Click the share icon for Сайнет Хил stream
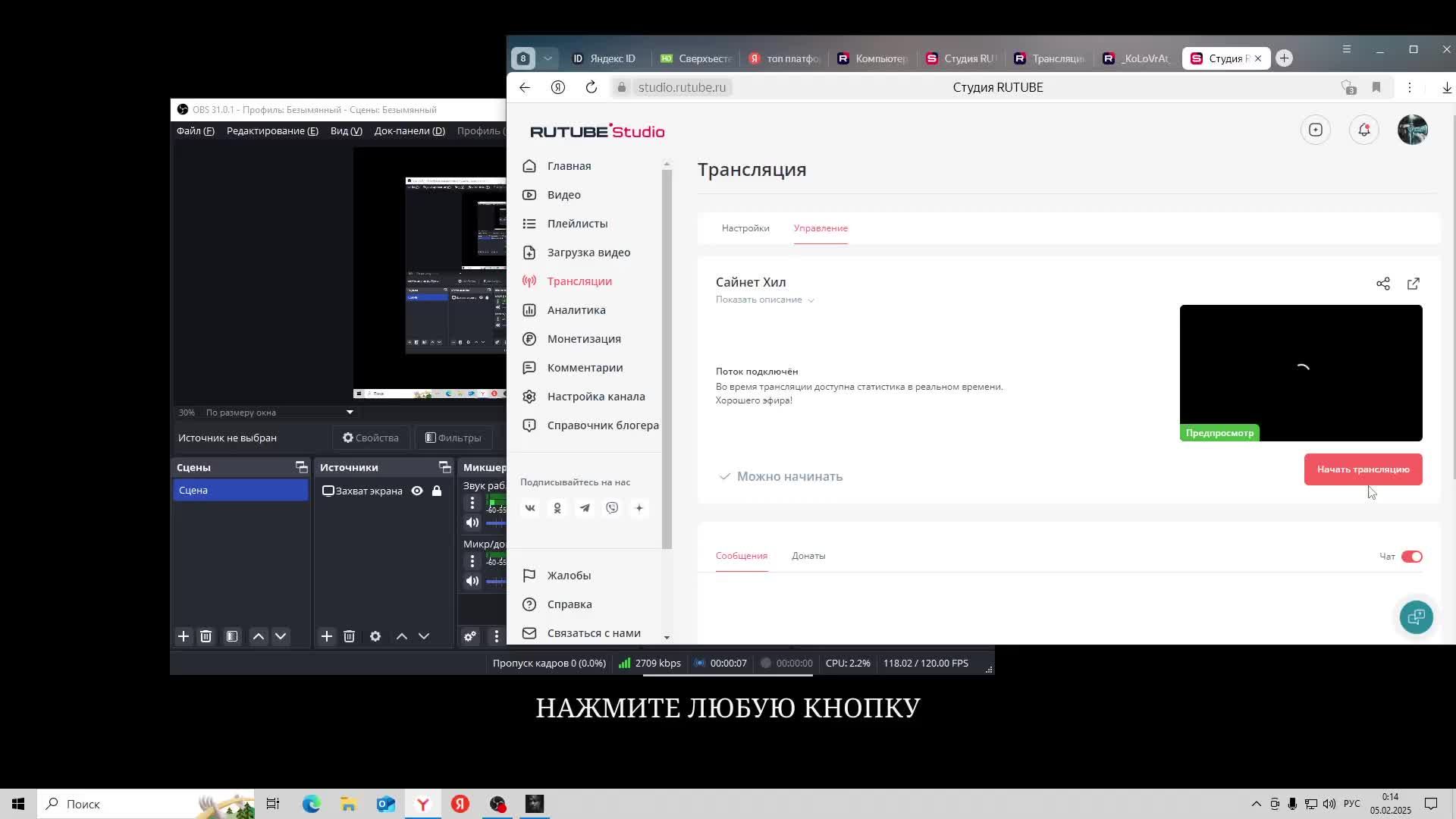1456x819 pixels. point(1383,284)
